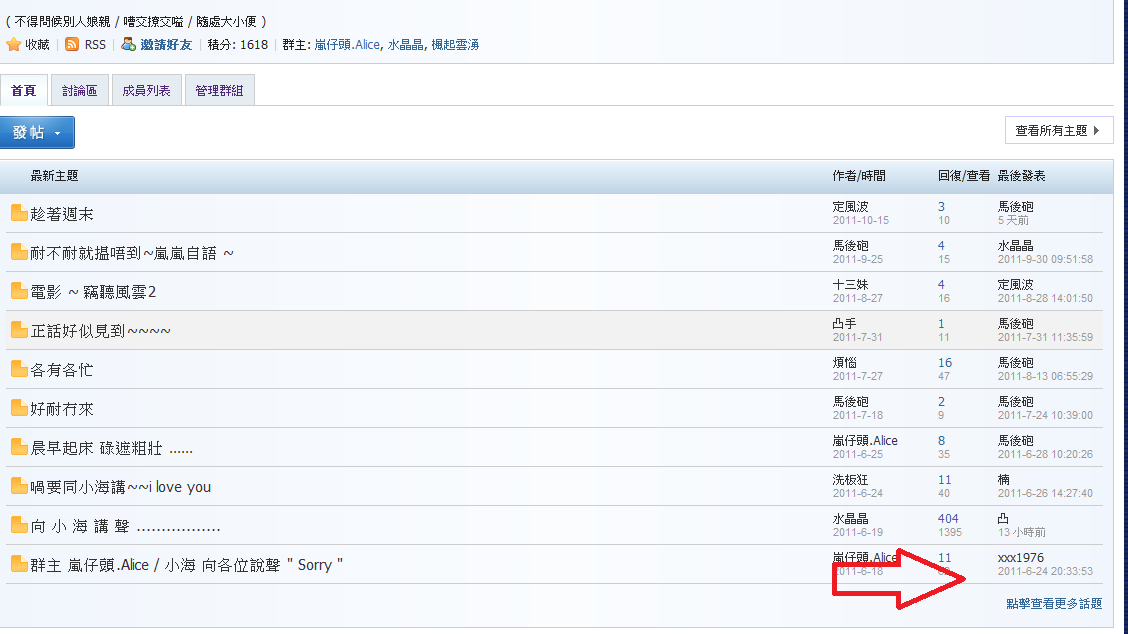Select the 管理群組 manage group tab
Screen dimensions: 1128x634
click(220, 91)
